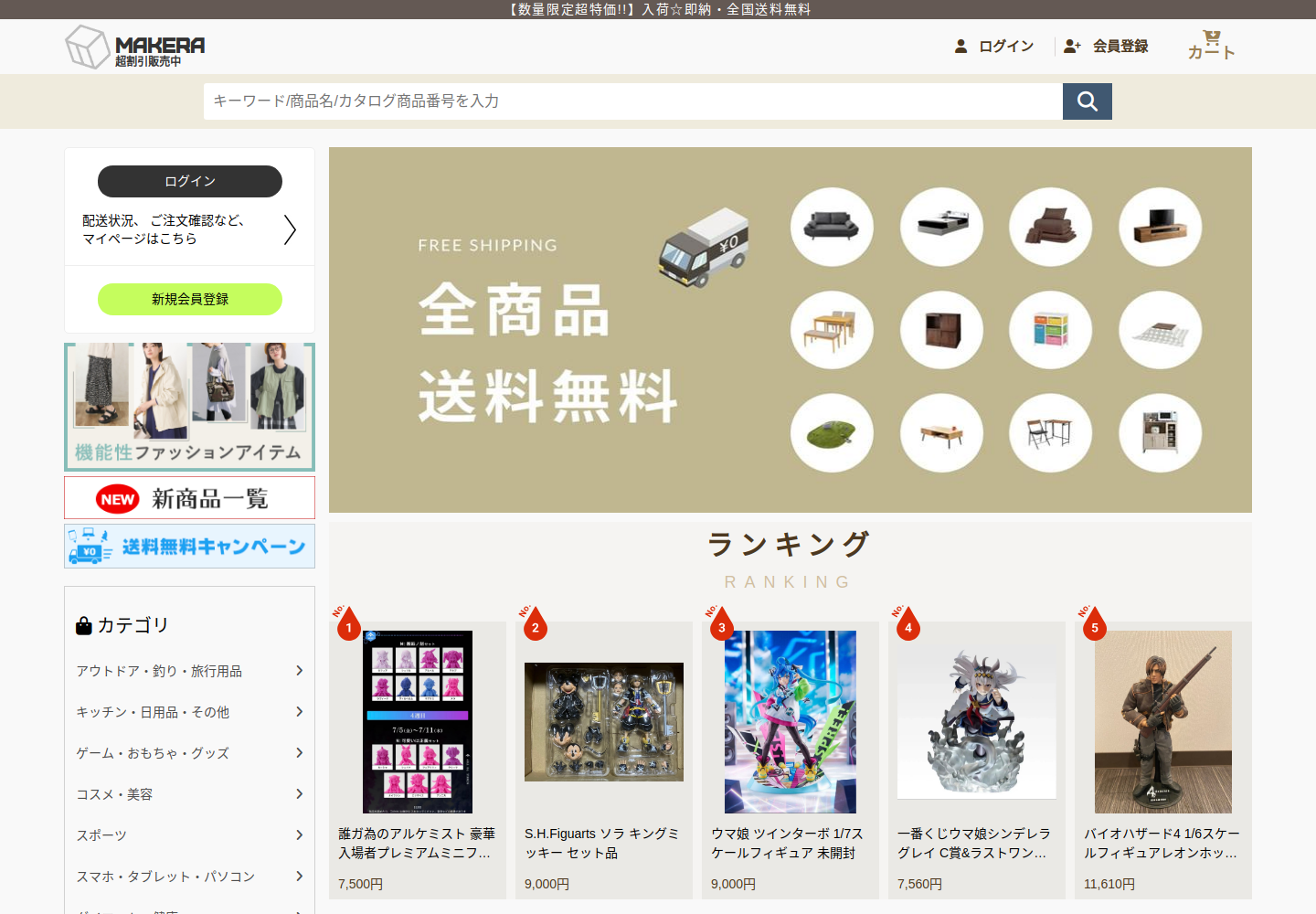Open rank 2 S.H.Figuarts ソラ product image

[x=604, y=722]
